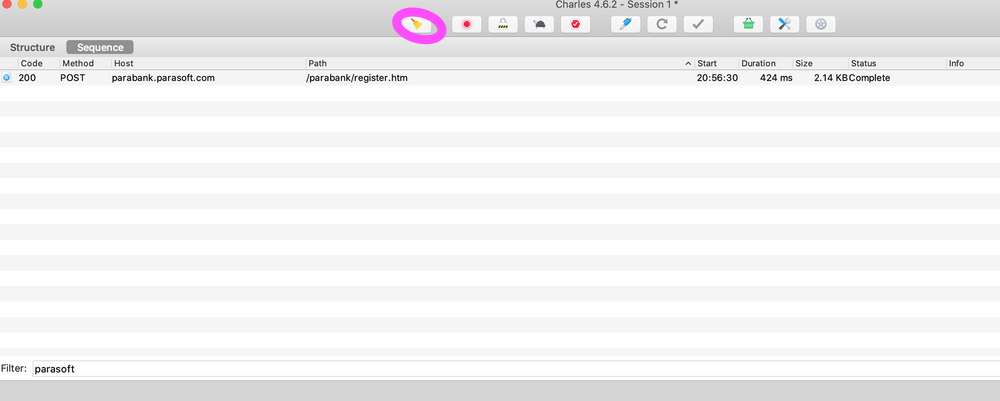Toggle recording with the red record button
1000x401 pixels.
(x=467, y=24)
